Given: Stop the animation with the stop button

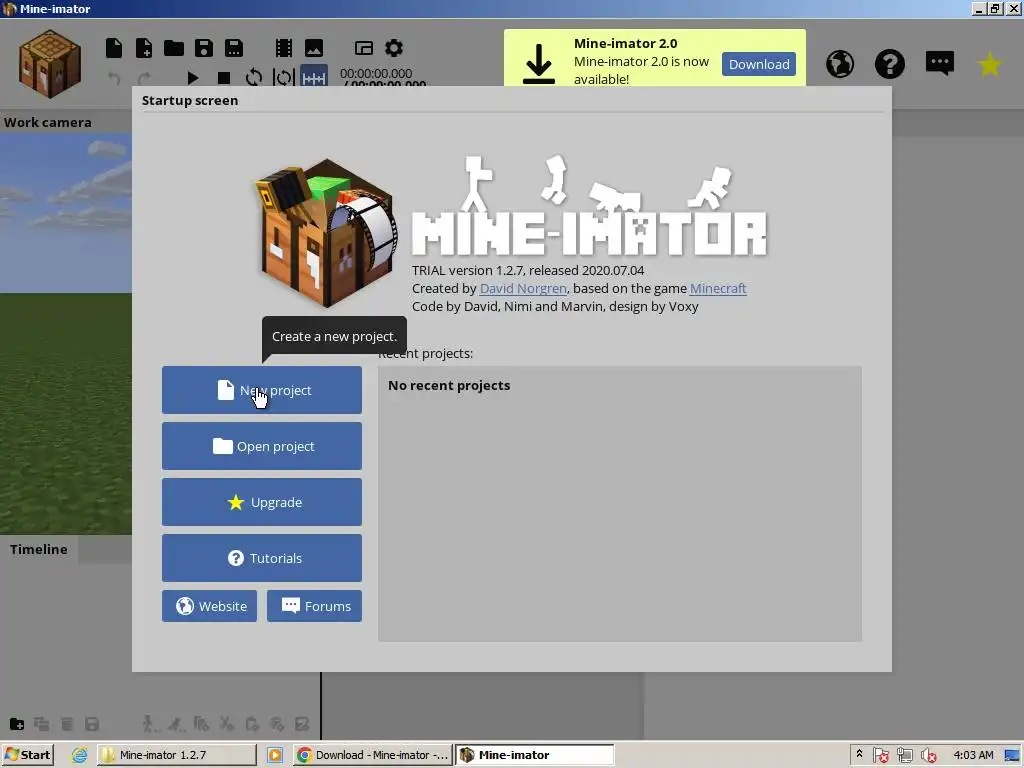Looking at the screenshot, I should pos(223,78).
